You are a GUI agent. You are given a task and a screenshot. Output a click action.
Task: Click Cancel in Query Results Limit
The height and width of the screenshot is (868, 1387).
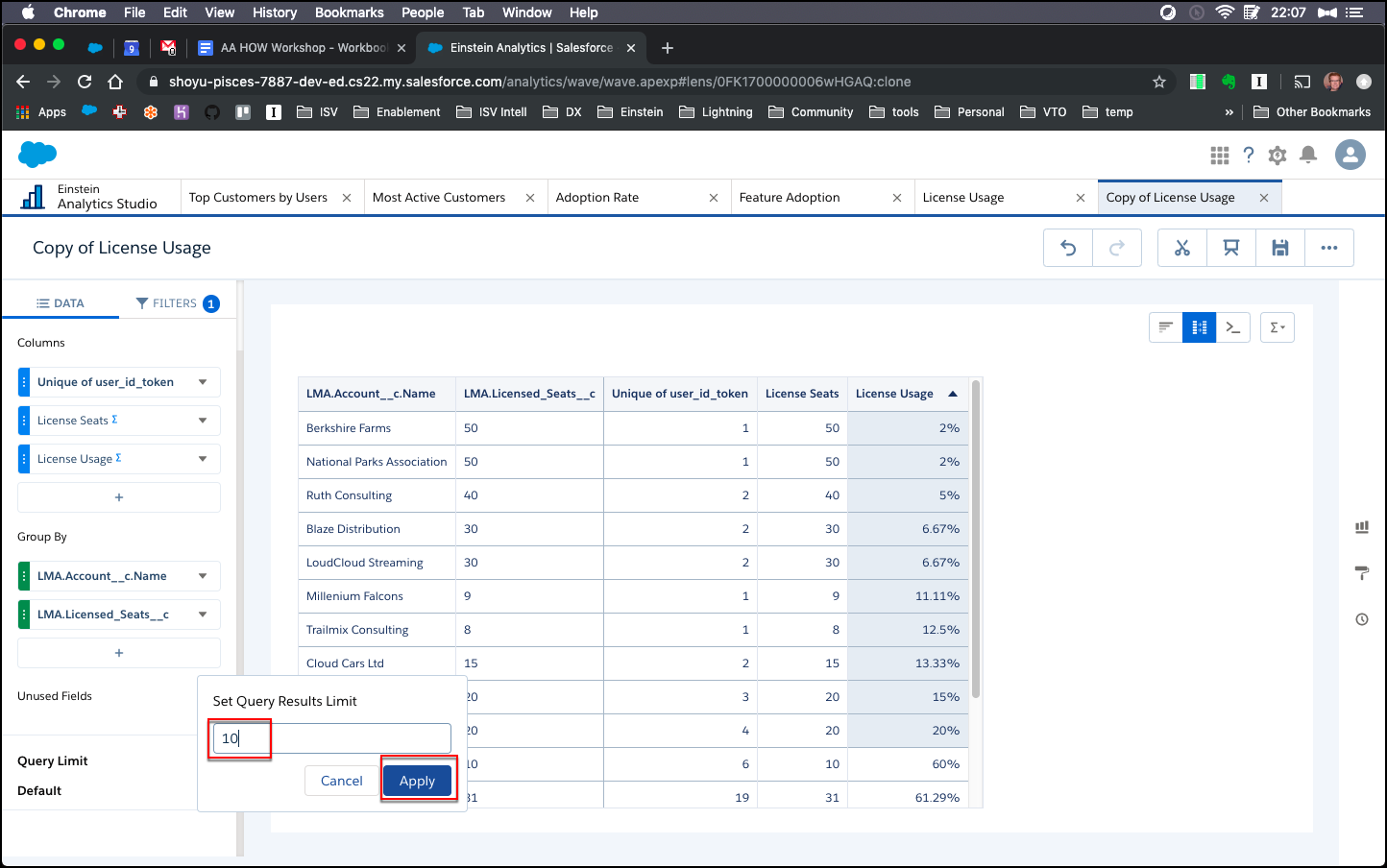342,781
